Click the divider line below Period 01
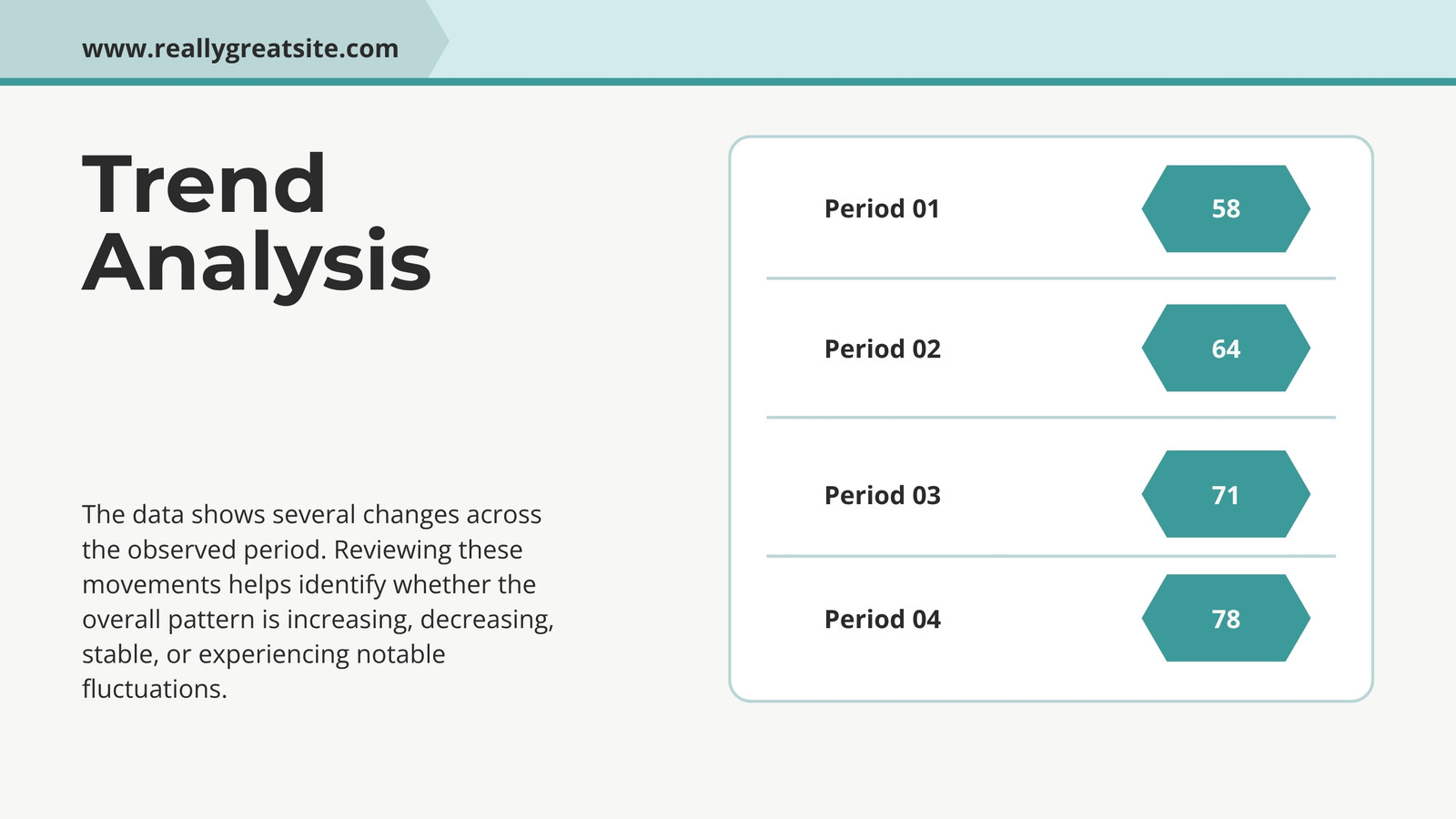1456x819 pixels. coord(1051,278)
